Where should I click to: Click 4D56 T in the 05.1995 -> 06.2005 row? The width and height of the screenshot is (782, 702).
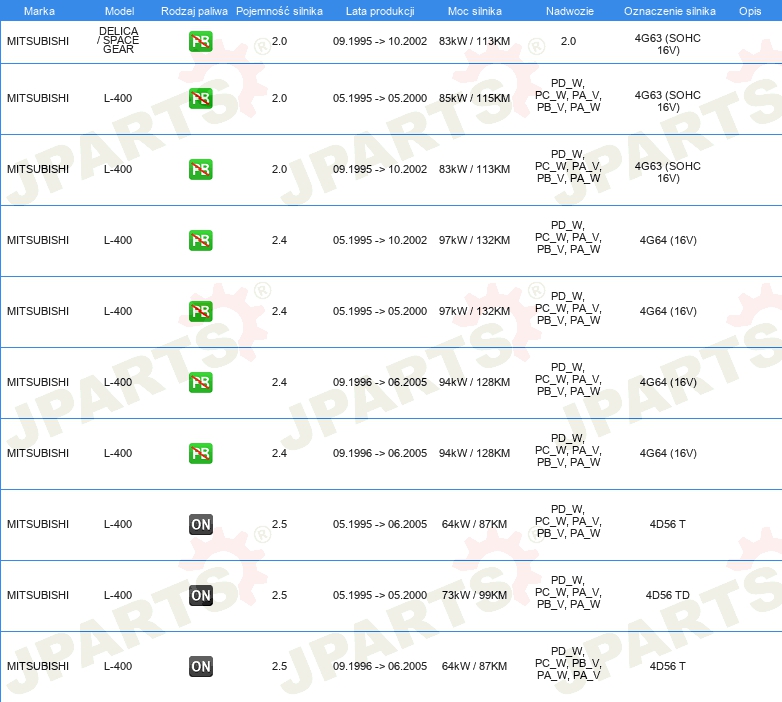click(x=667, y=525)
